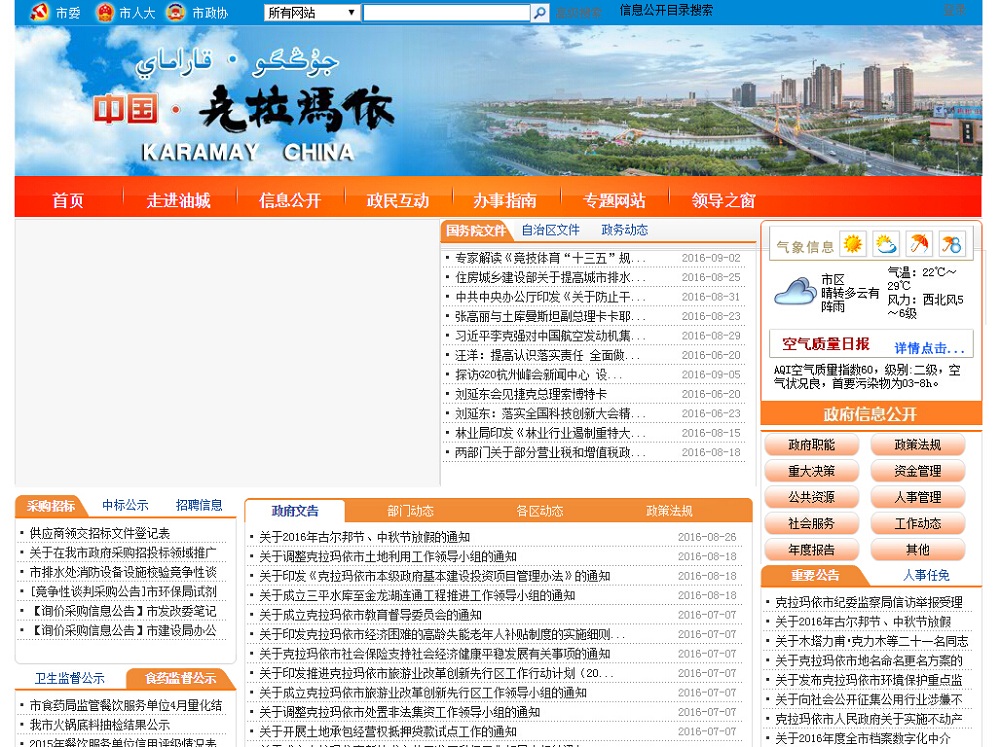The width and height of the screenshot is (1000, 747).
Task: Click the 重大决策 button
Action: tap(811, 471)
